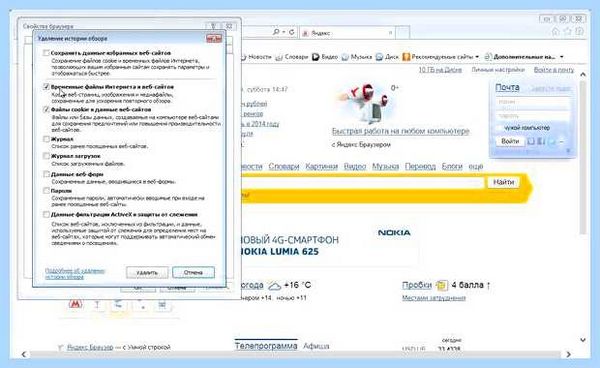Click the yellow traffic icon beside Пробки
Viewport: 600px width, 368px height.
click(x=441, y=285)
